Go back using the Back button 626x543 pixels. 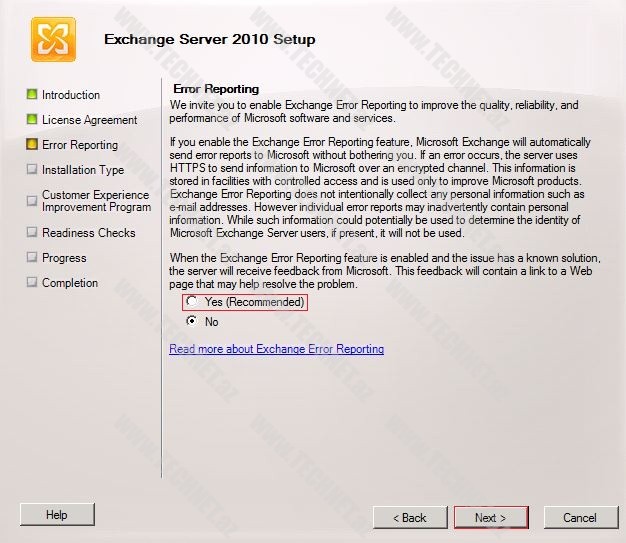click(410, 517)
